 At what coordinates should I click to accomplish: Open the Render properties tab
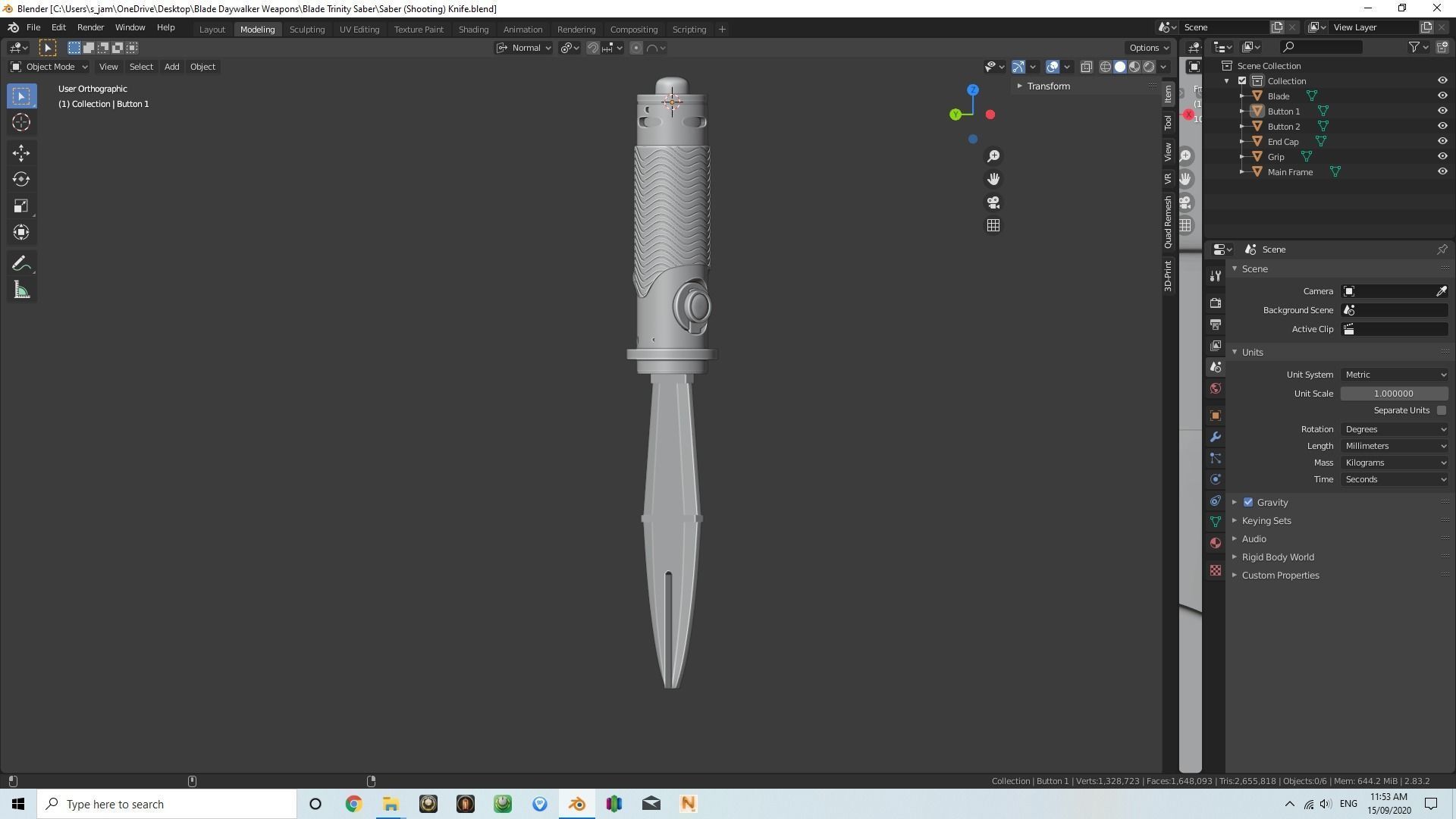pos(1216,303)
